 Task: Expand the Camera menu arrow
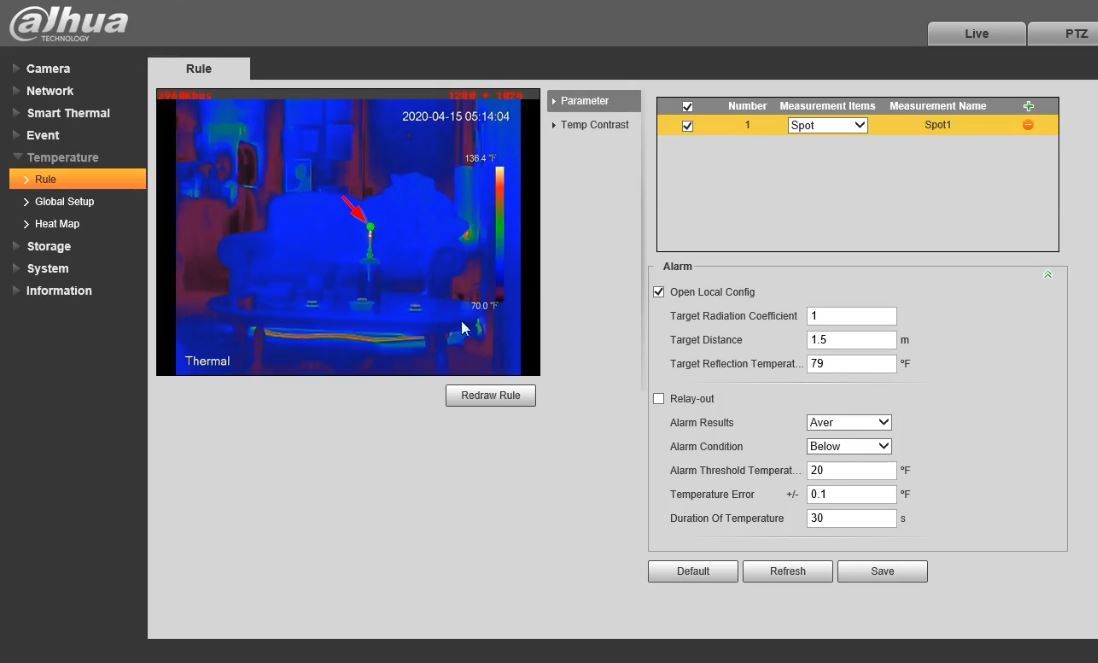16,69
